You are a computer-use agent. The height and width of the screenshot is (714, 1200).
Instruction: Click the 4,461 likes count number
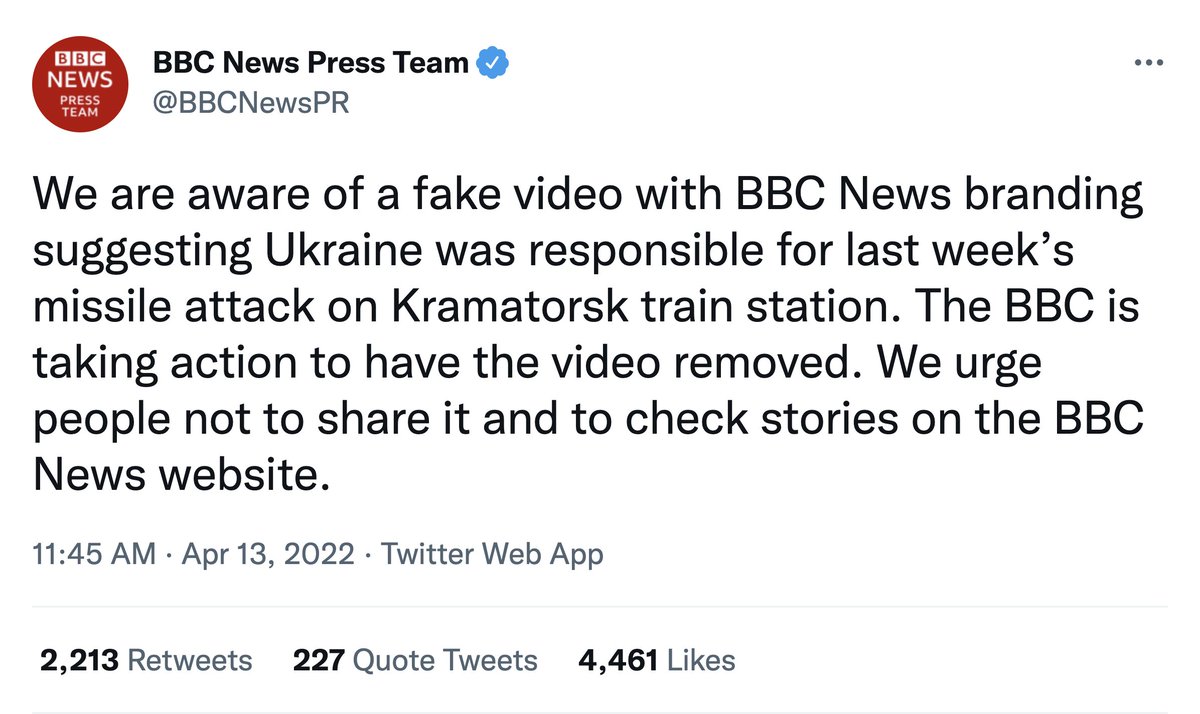pos(618,661)
